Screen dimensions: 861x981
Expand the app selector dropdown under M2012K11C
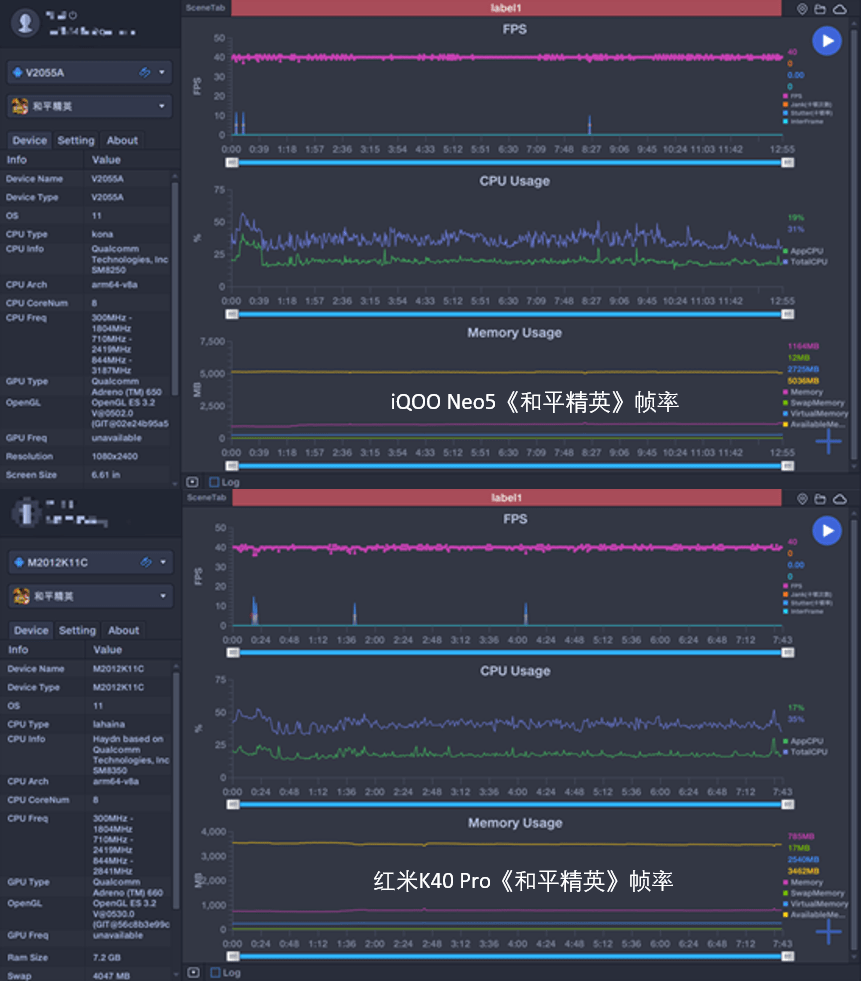91,596
